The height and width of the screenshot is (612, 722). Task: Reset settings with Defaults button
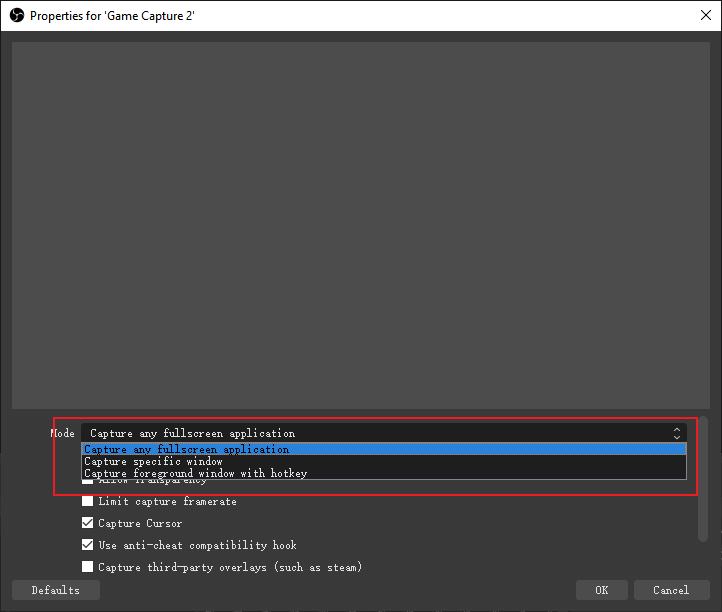pyautogui.click(x=56, y=590)
